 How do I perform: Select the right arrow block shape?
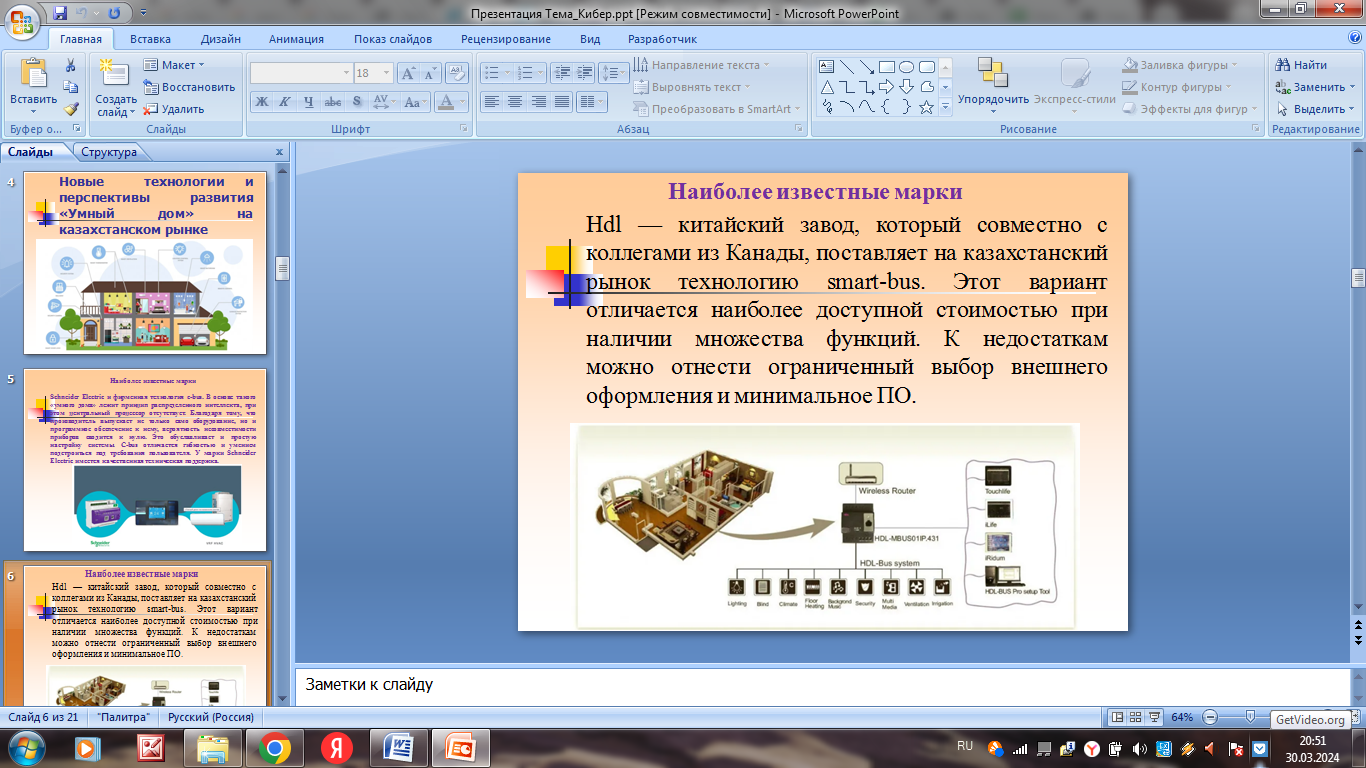point(887,87)
